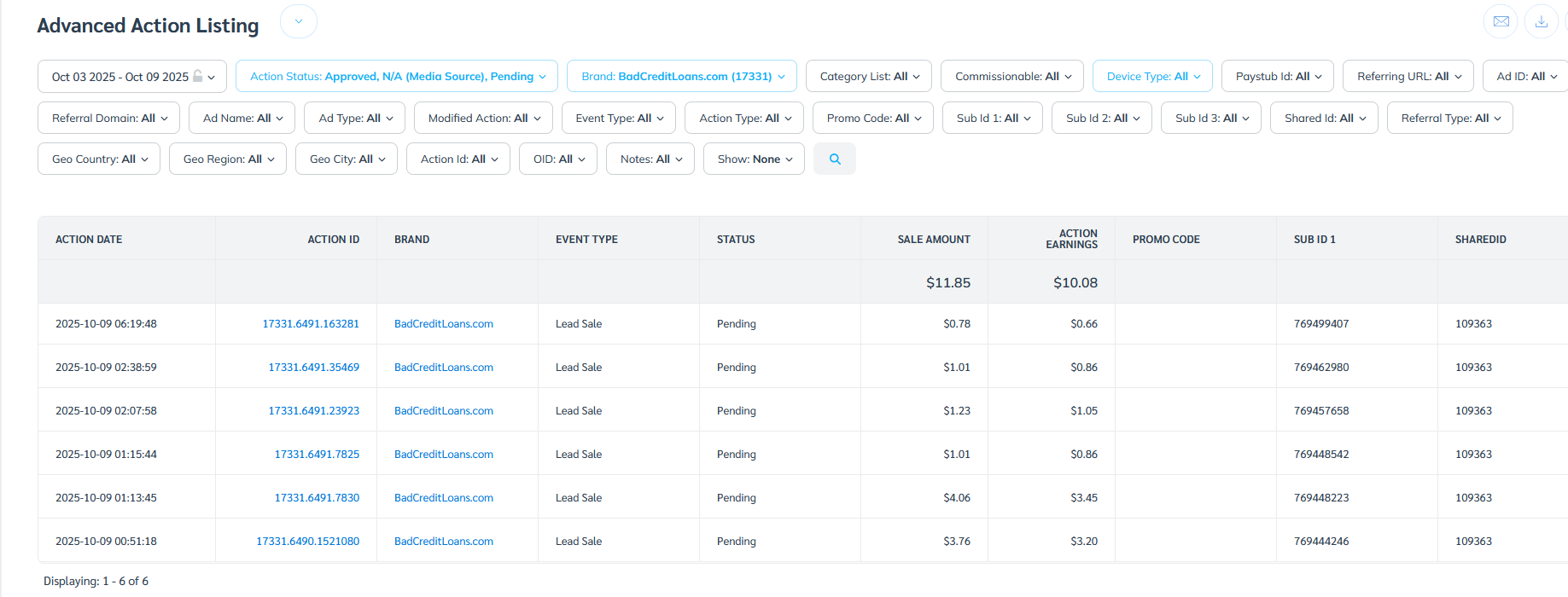Screen dimensions: 1568x597
Task: Open action ID 17331.6490.1521080
Action: click(x=307, y=542)
